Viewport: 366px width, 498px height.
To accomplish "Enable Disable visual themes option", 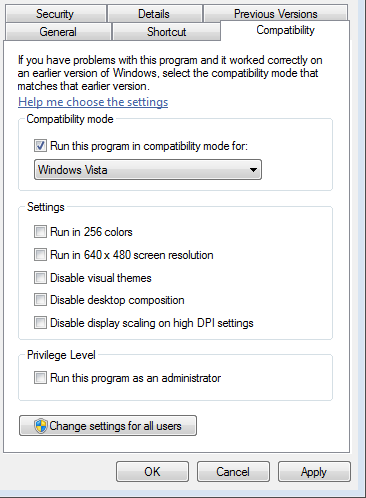I will (40, 278).
